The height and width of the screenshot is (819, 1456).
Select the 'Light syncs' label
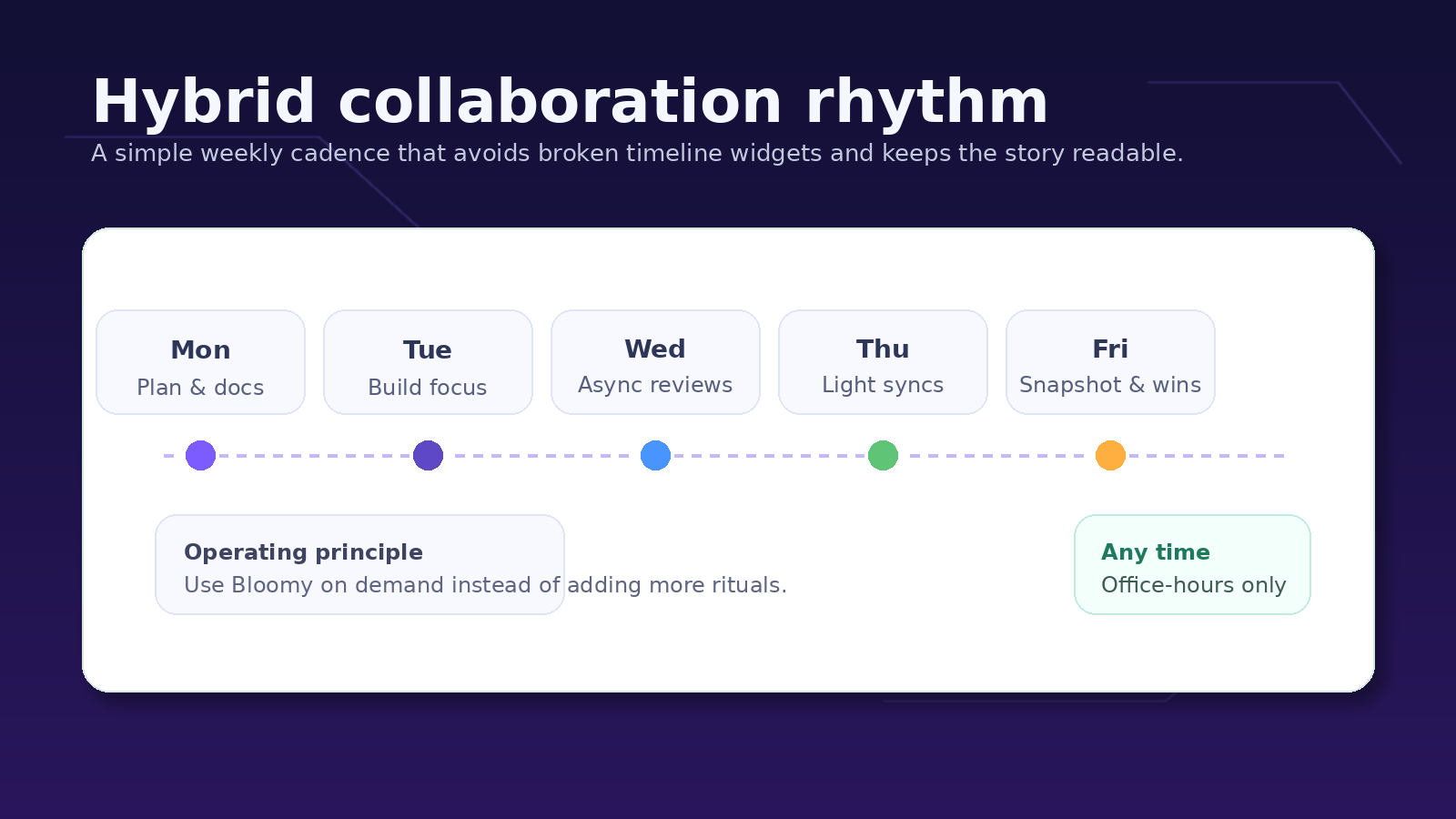pos(883,385)
